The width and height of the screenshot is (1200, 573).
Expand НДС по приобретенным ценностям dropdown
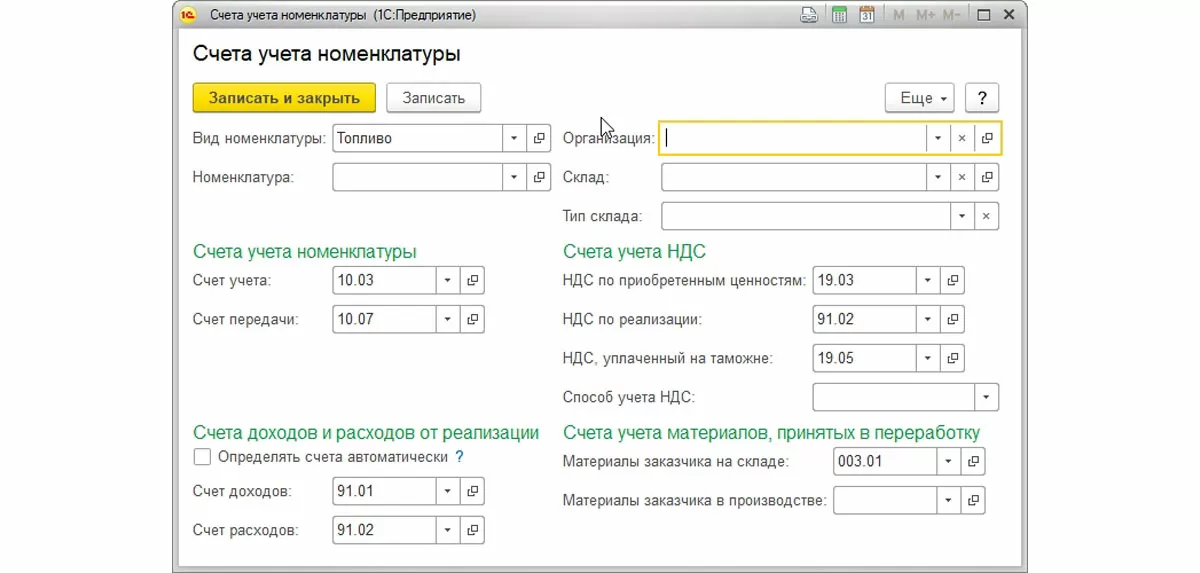(x=928, y=281)
